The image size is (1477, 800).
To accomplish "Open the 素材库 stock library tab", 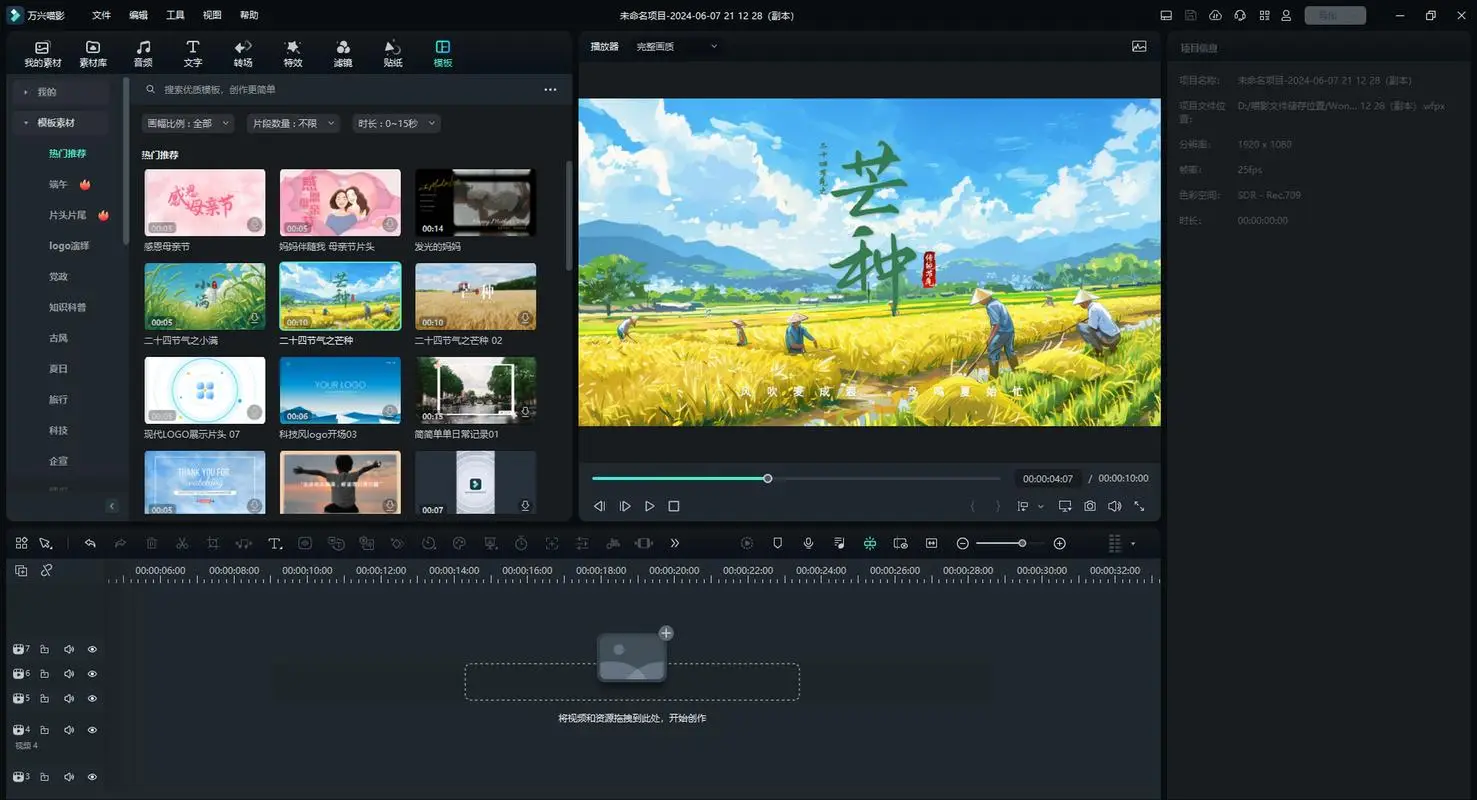I will coord(93,54).
